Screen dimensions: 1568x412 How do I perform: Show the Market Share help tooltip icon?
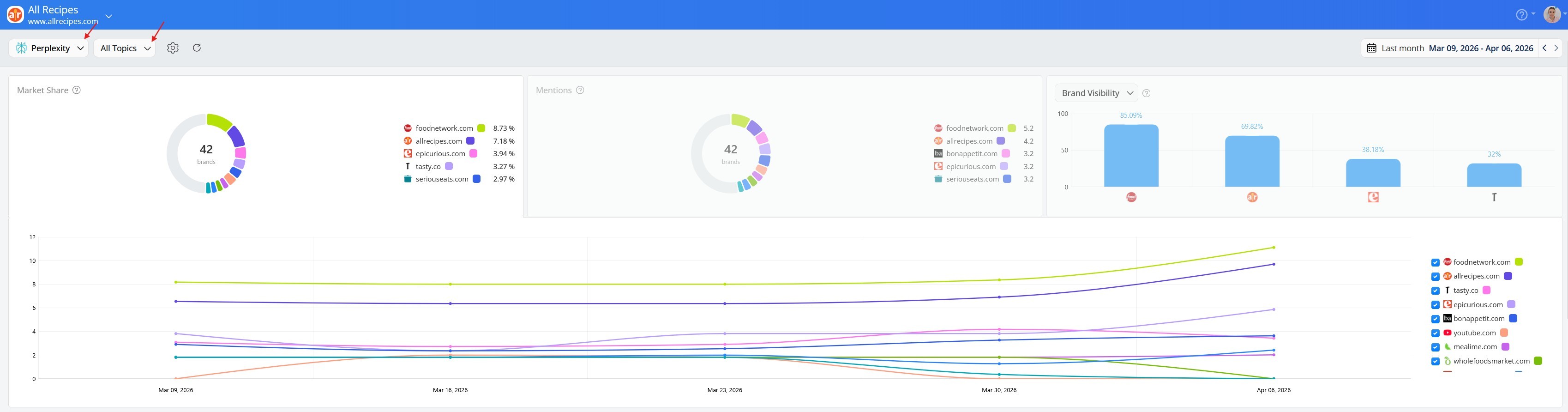pos(77,90)
